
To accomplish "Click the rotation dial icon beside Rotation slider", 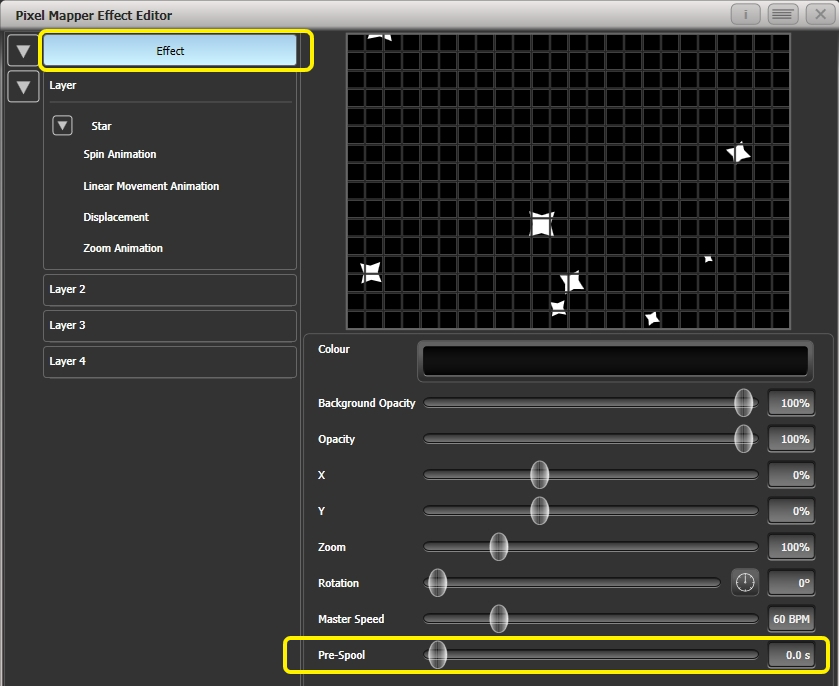I will [744, 582].
